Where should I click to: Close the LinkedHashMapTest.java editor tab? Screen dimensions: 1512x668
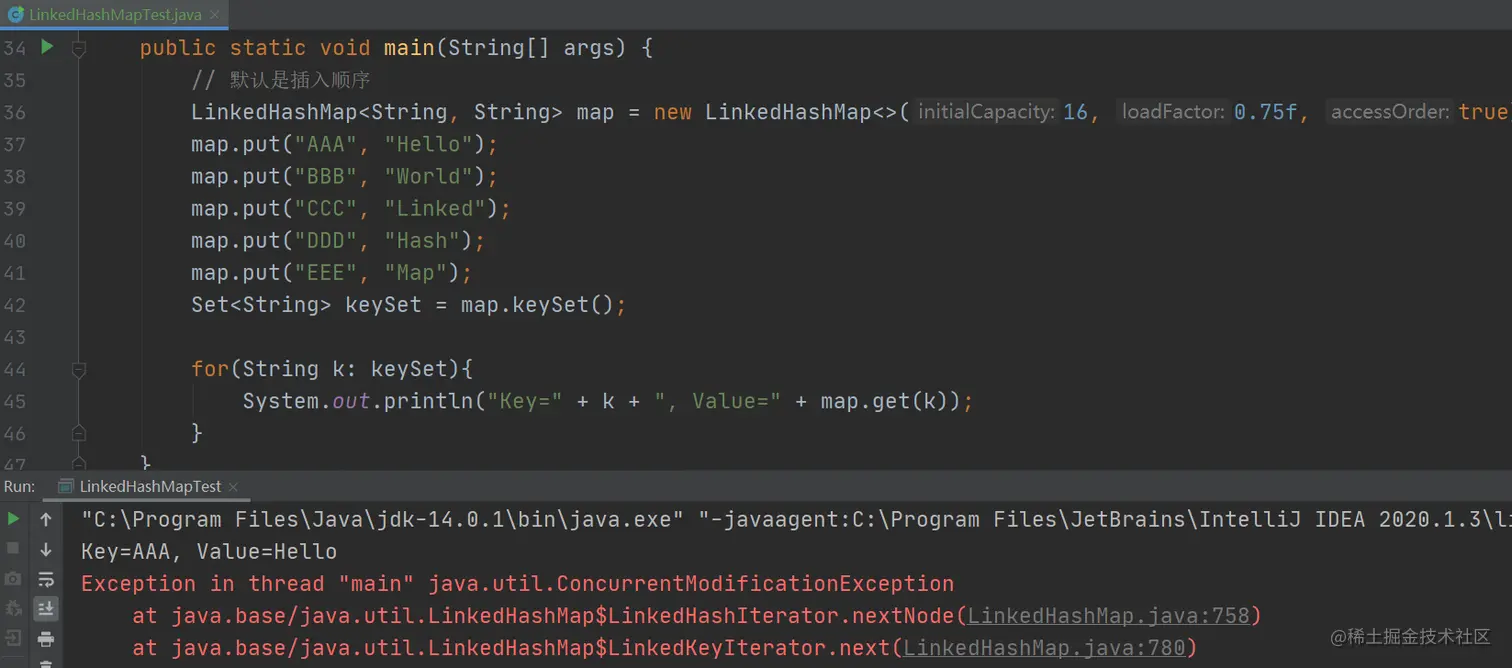tap(214, 15)
